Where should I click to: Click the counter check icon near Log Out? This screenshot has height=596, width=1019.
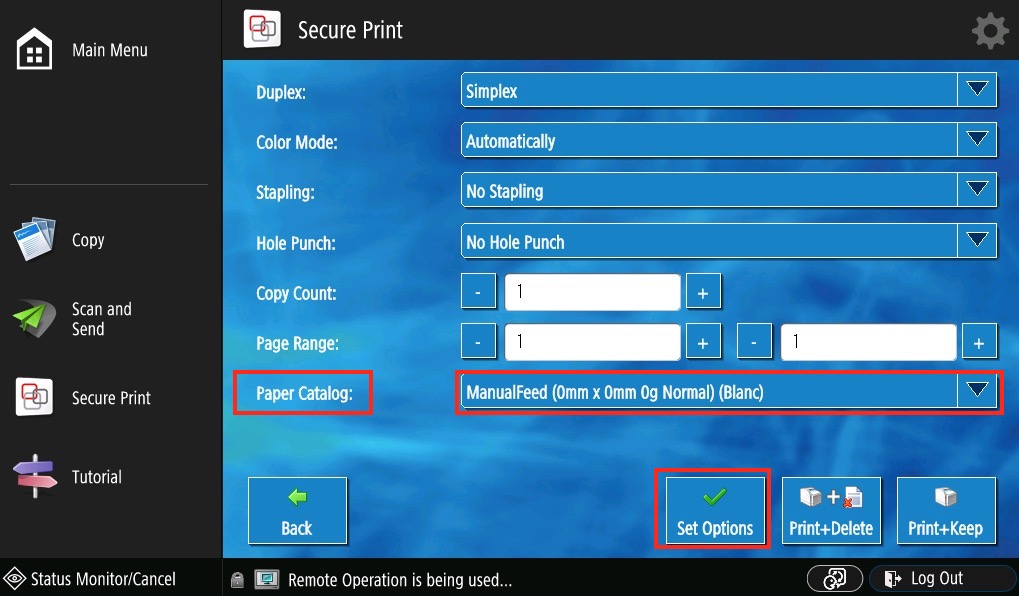click(x=835, y=579)
